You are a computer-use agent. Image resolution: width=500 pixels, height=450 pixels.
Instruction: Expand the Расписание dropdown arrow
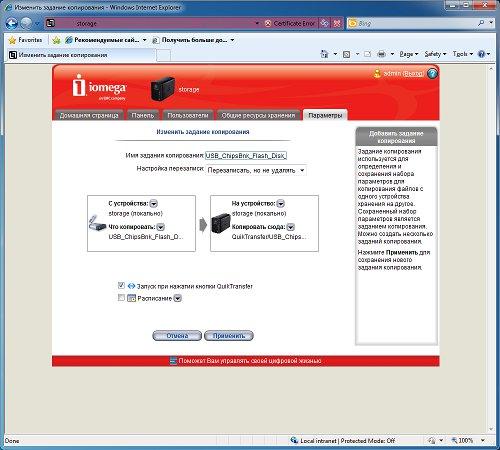tap(178, 298)
